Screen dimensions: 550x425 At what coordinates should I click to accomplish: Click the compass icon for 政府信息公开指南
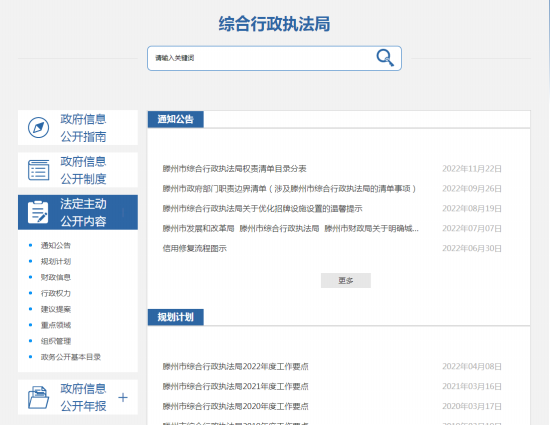click(x=38, y=127)
